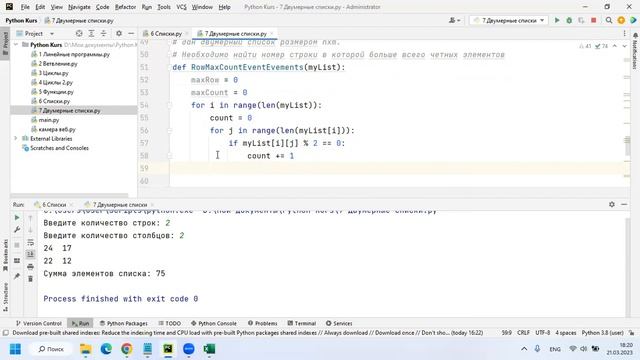Run the current configuration from top toolbar
This screenshot has width=640, height=360.
[557, 20]
